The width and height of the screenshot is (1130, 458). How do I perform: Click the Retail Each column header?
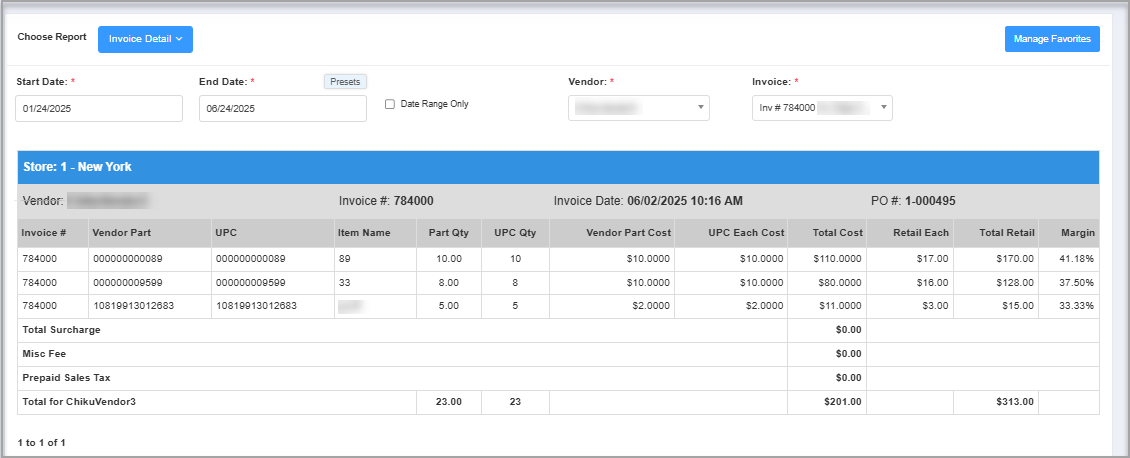tap(921, 233)
